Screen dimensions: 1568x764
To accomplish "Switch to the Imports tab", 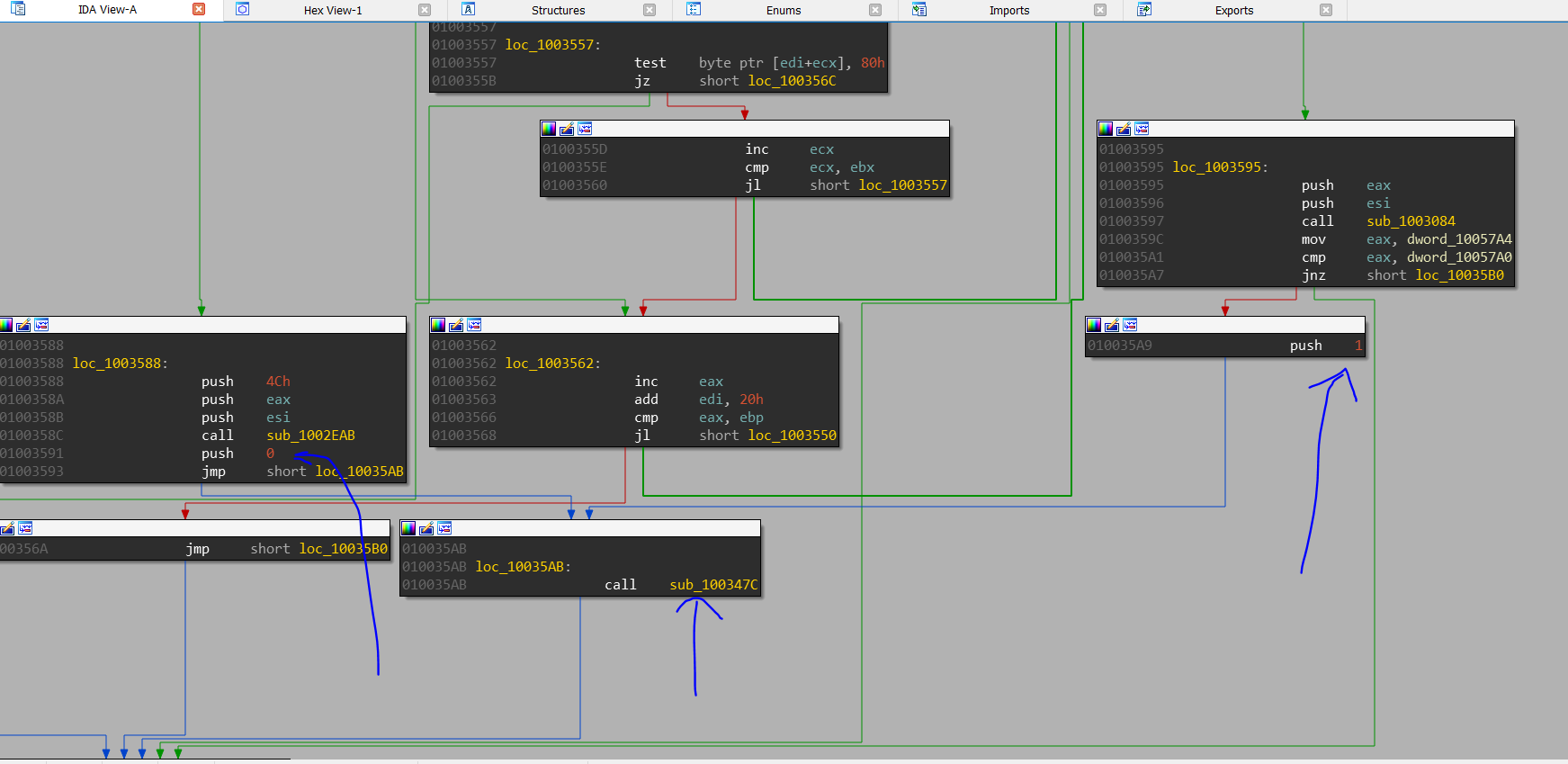I will pos(1009,11).
